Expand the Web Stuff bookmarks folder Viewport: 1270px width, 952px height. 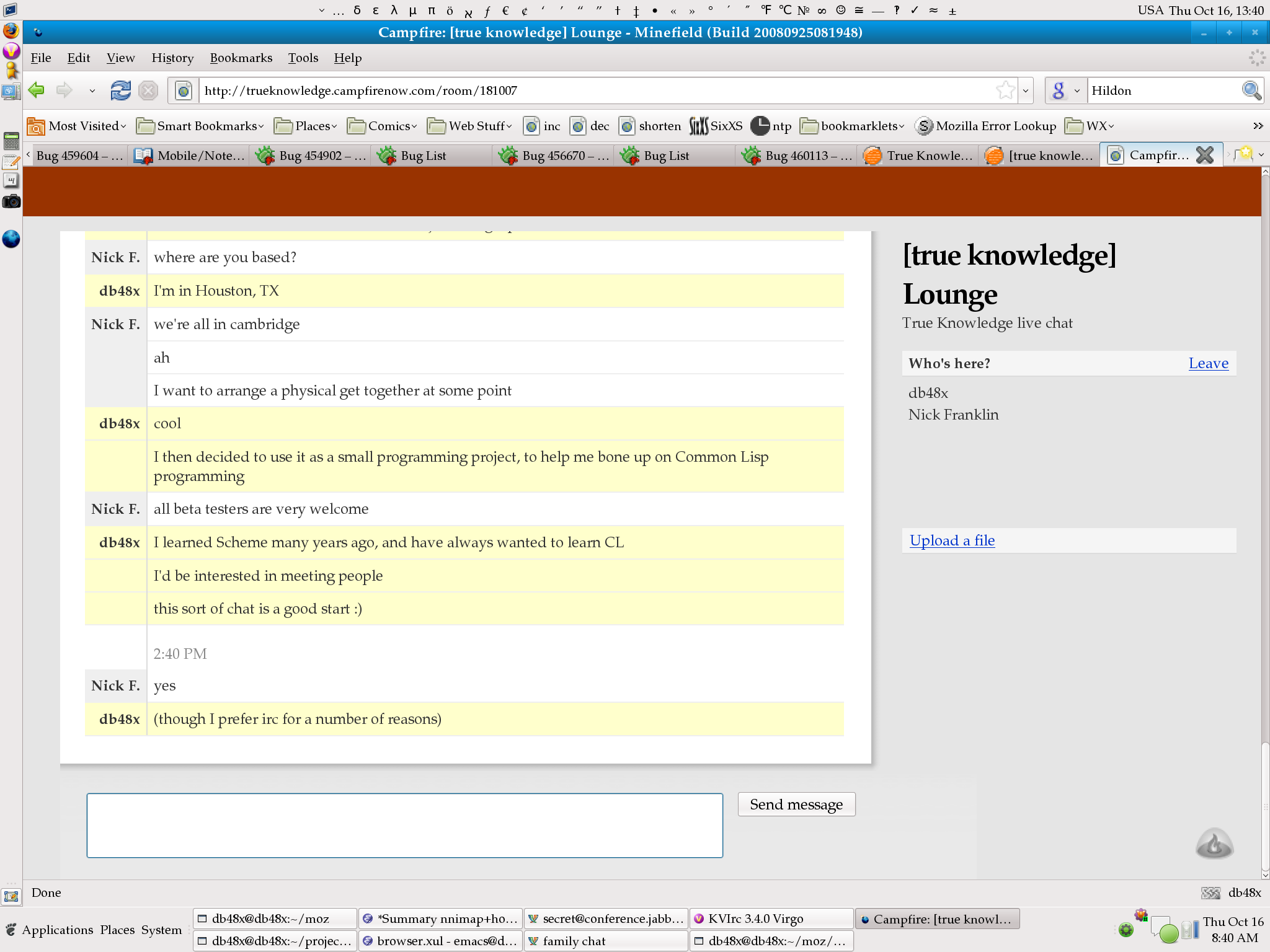471,126
